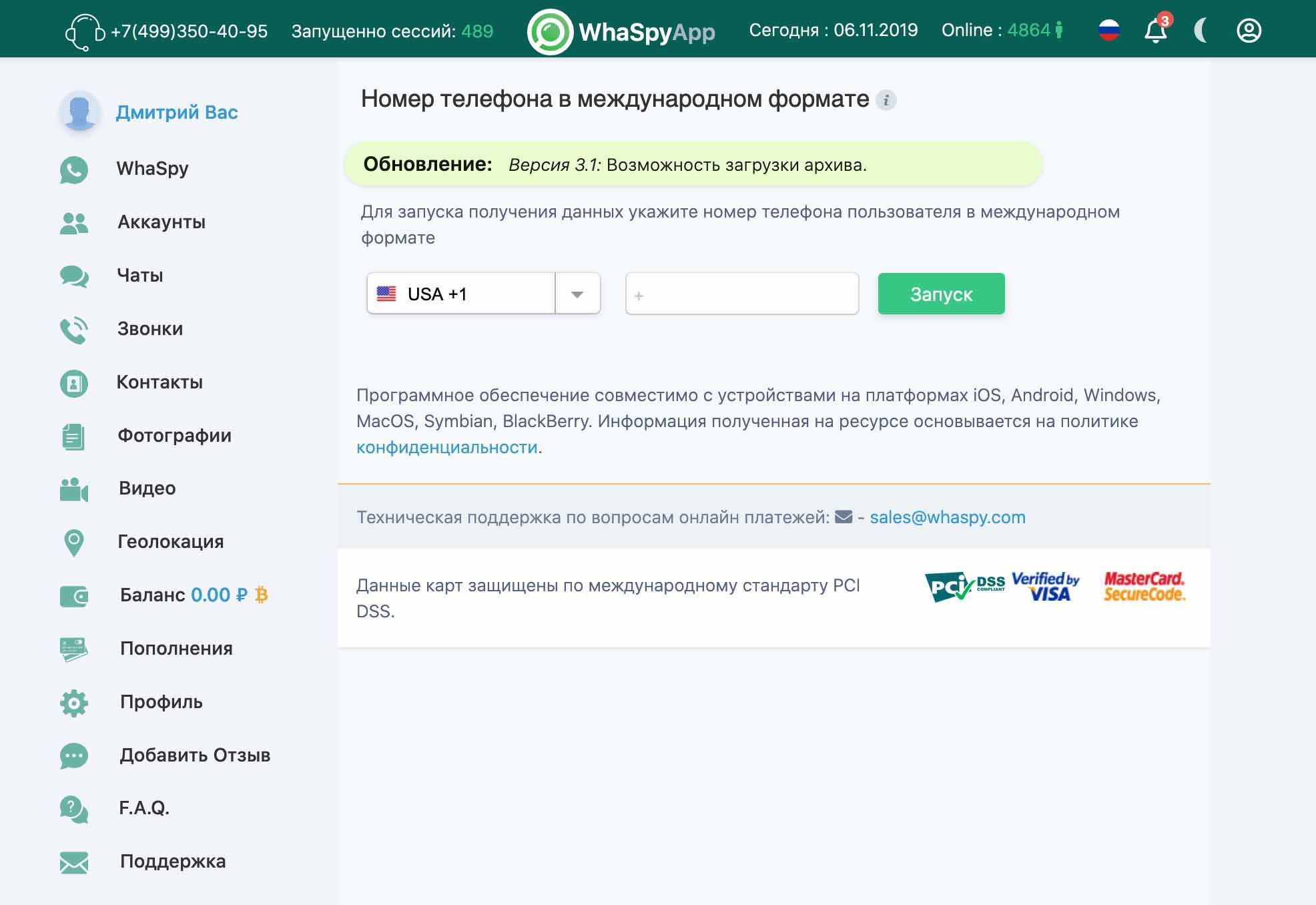Open the Геолокация menu item

[x=171, y=542]
